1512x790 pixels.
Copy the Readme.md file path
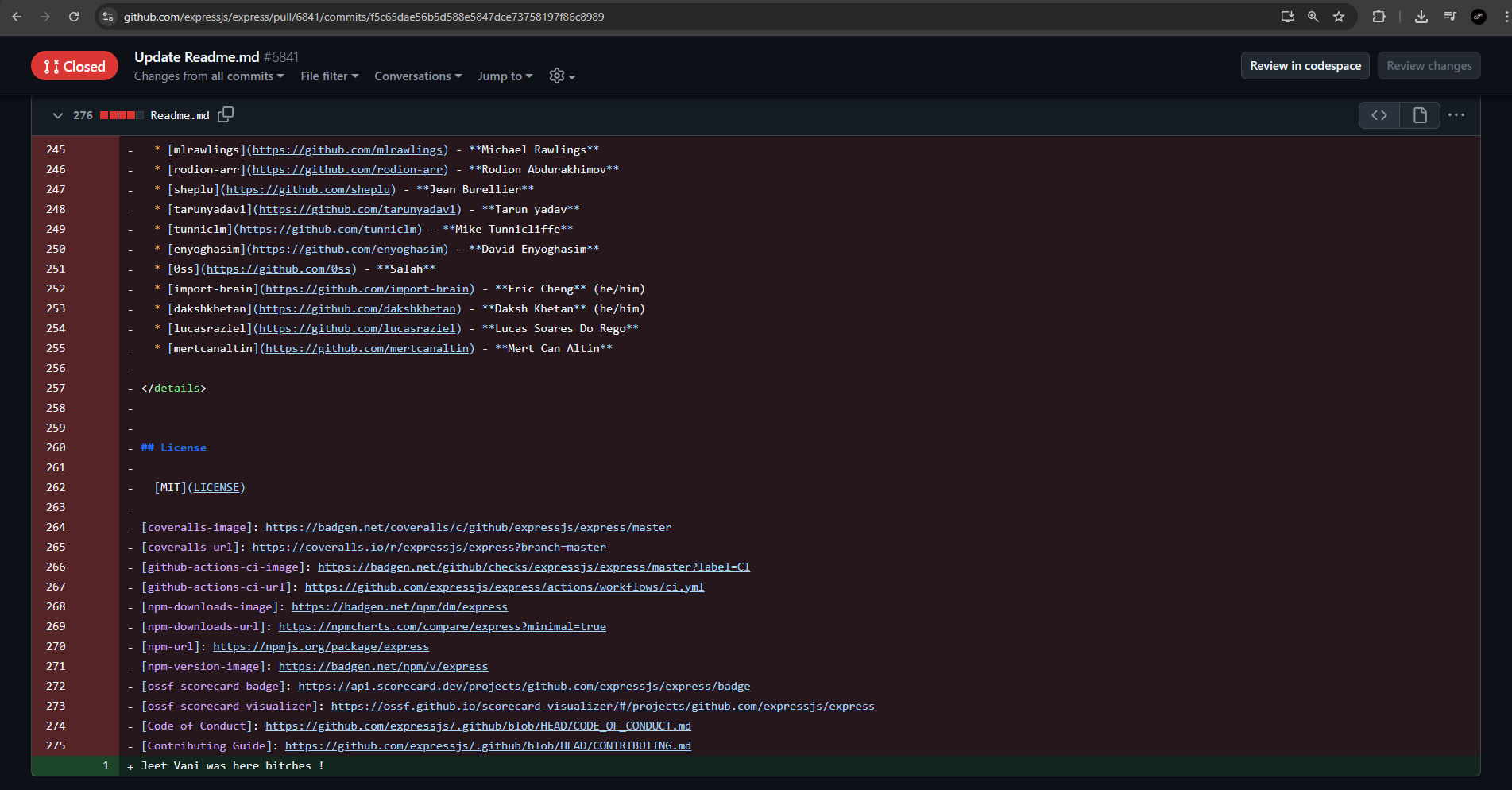tap(226, 115)
